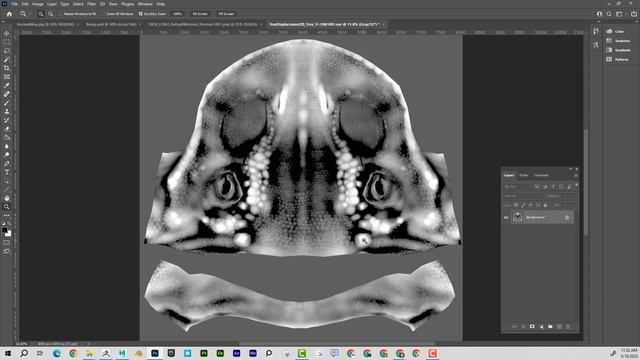Open the Image menu
This screenshot has width=640, height=360.
(x=38, y=4)
